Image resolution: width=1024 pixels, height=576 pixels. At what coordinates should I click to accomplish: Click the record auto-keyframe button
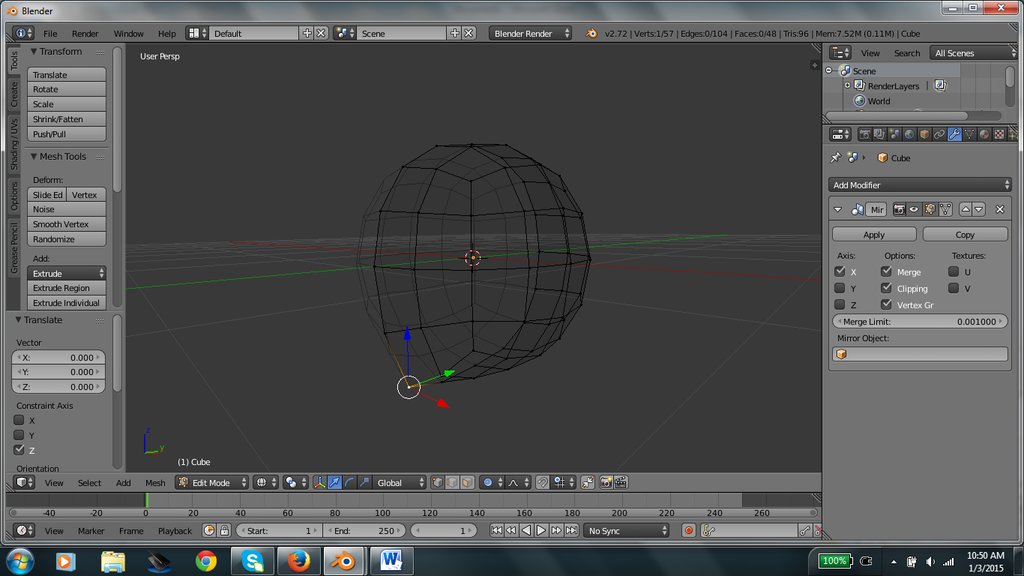pos(688,531)
